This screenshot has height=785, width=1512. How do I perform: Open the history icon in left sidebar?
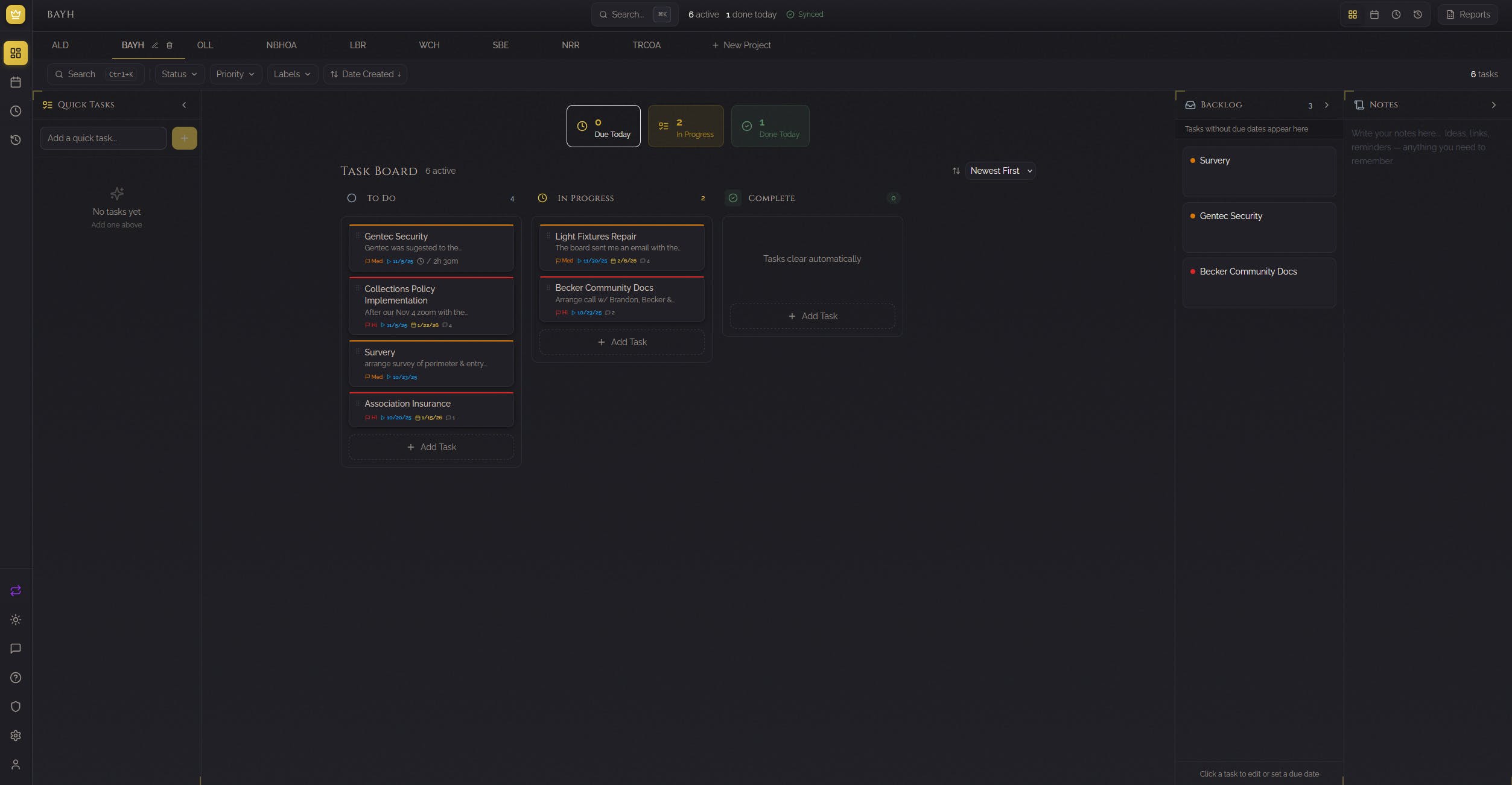coord(16,140)
